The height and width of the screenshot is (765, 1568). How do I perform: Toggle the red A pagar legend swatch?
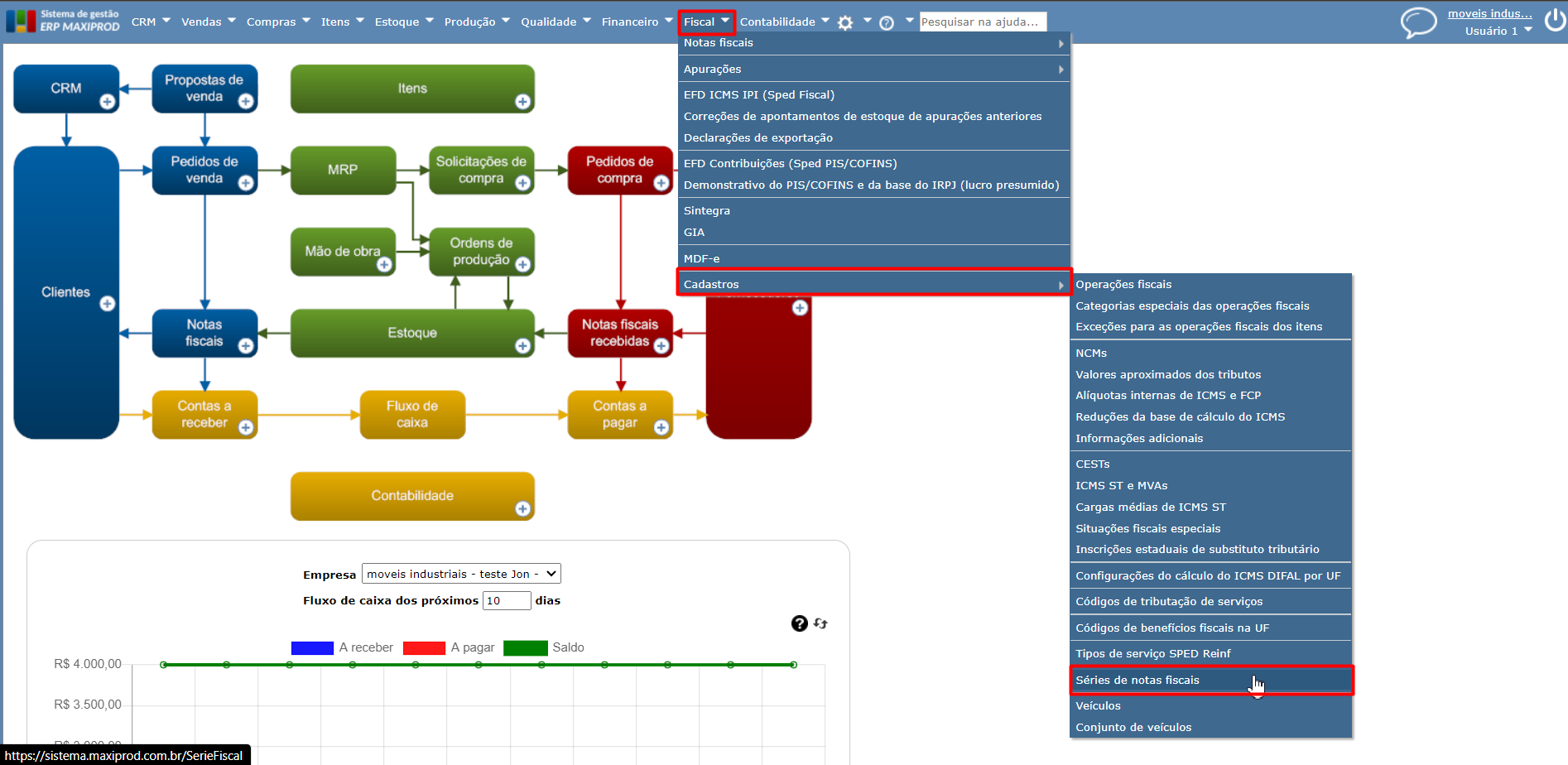(x=424, y=647)
